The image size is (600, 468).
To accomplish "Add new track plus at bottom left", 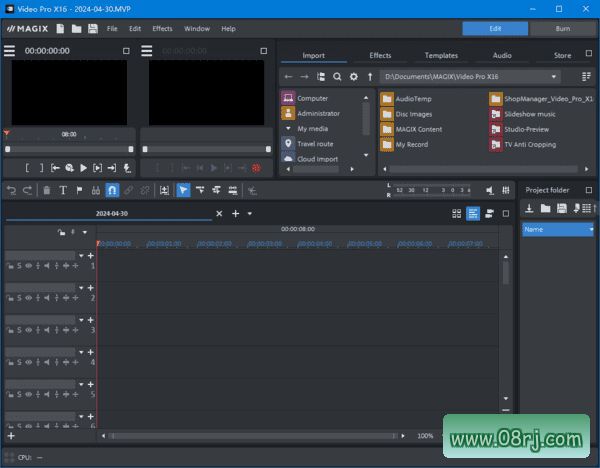I will [11, 436].
